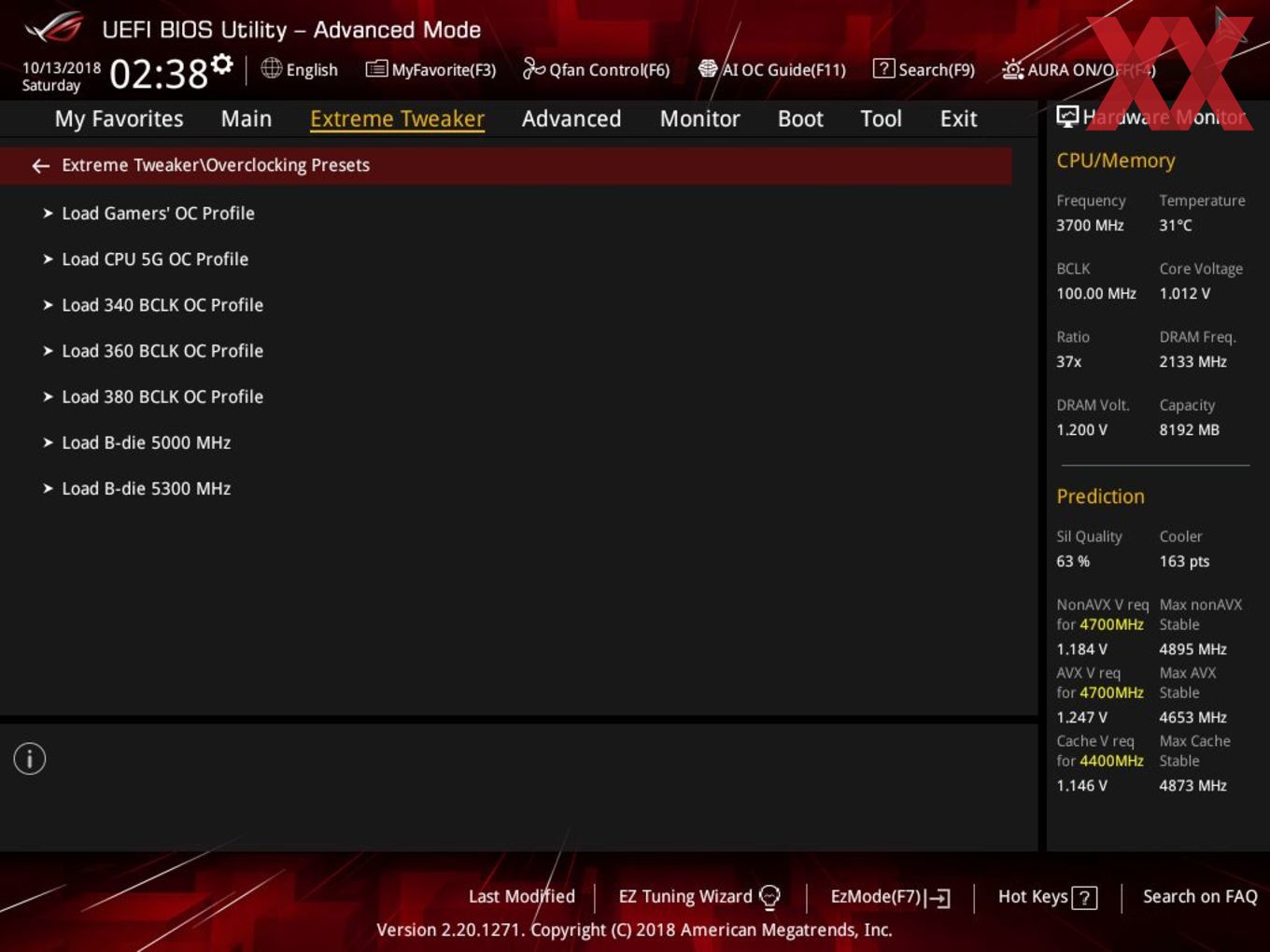1270x952 pixels.
Task: Click the 1.247 V AVX value
Action: (x=1081, y=717)
